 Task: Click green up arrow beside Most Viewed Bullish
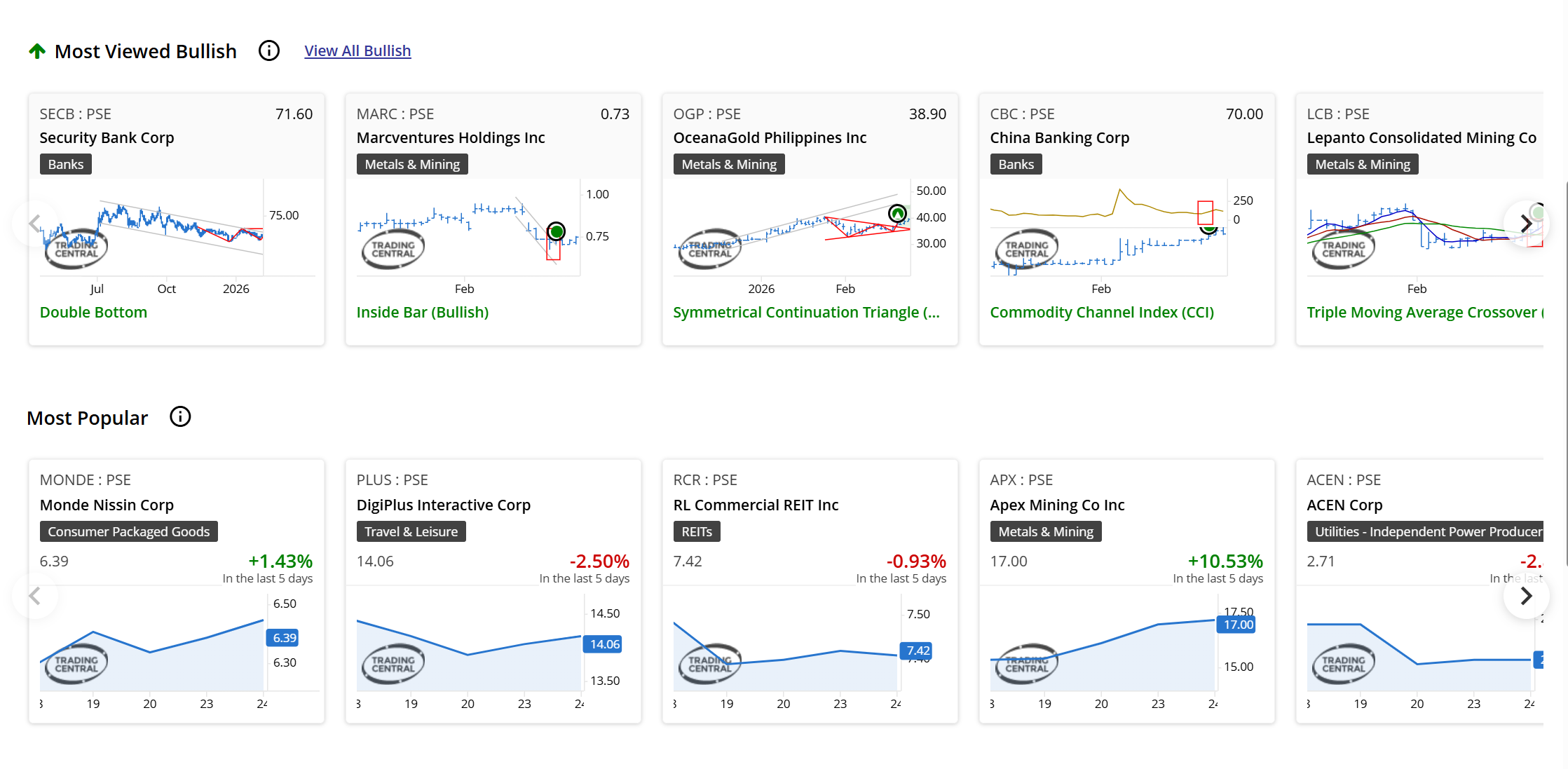click(x=37, y=51)
